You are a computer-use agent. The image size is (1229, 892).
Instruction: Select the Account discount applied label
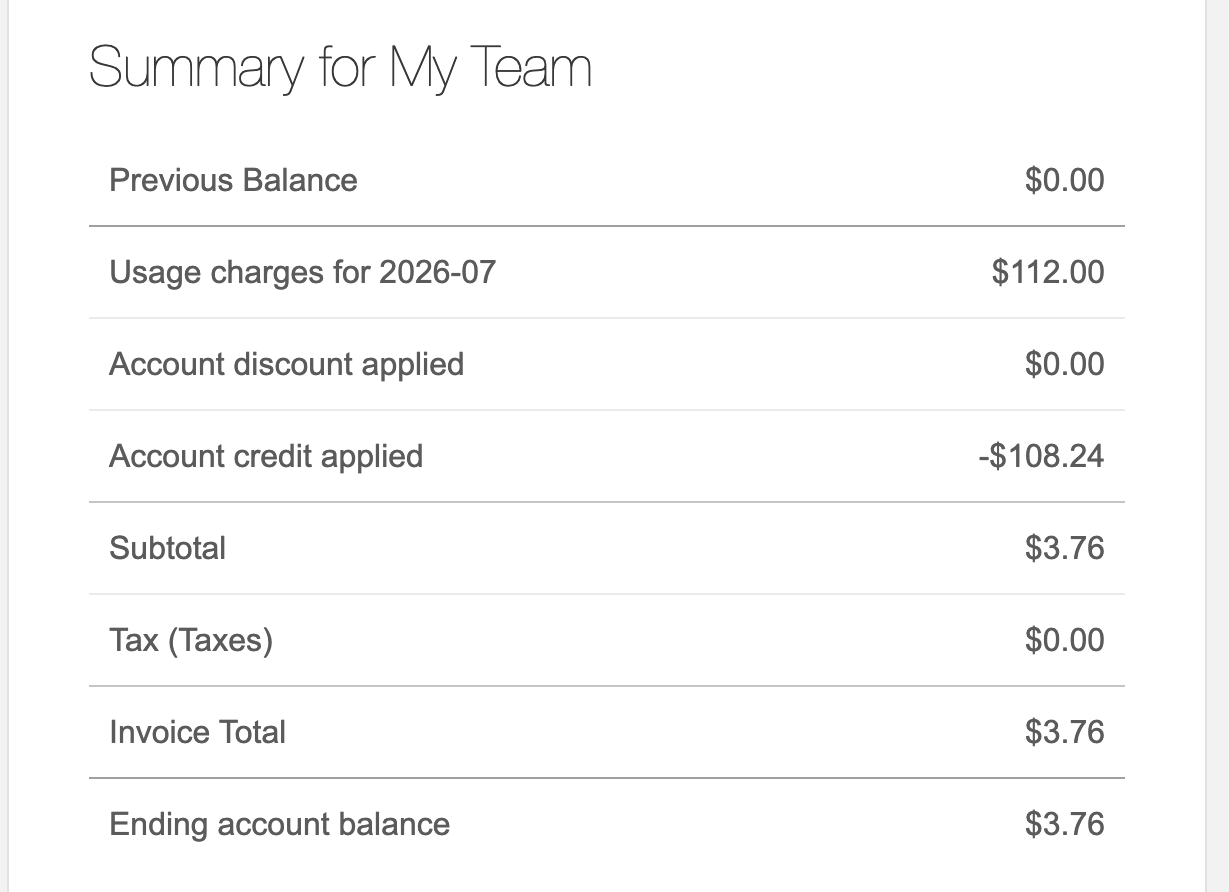286,364
